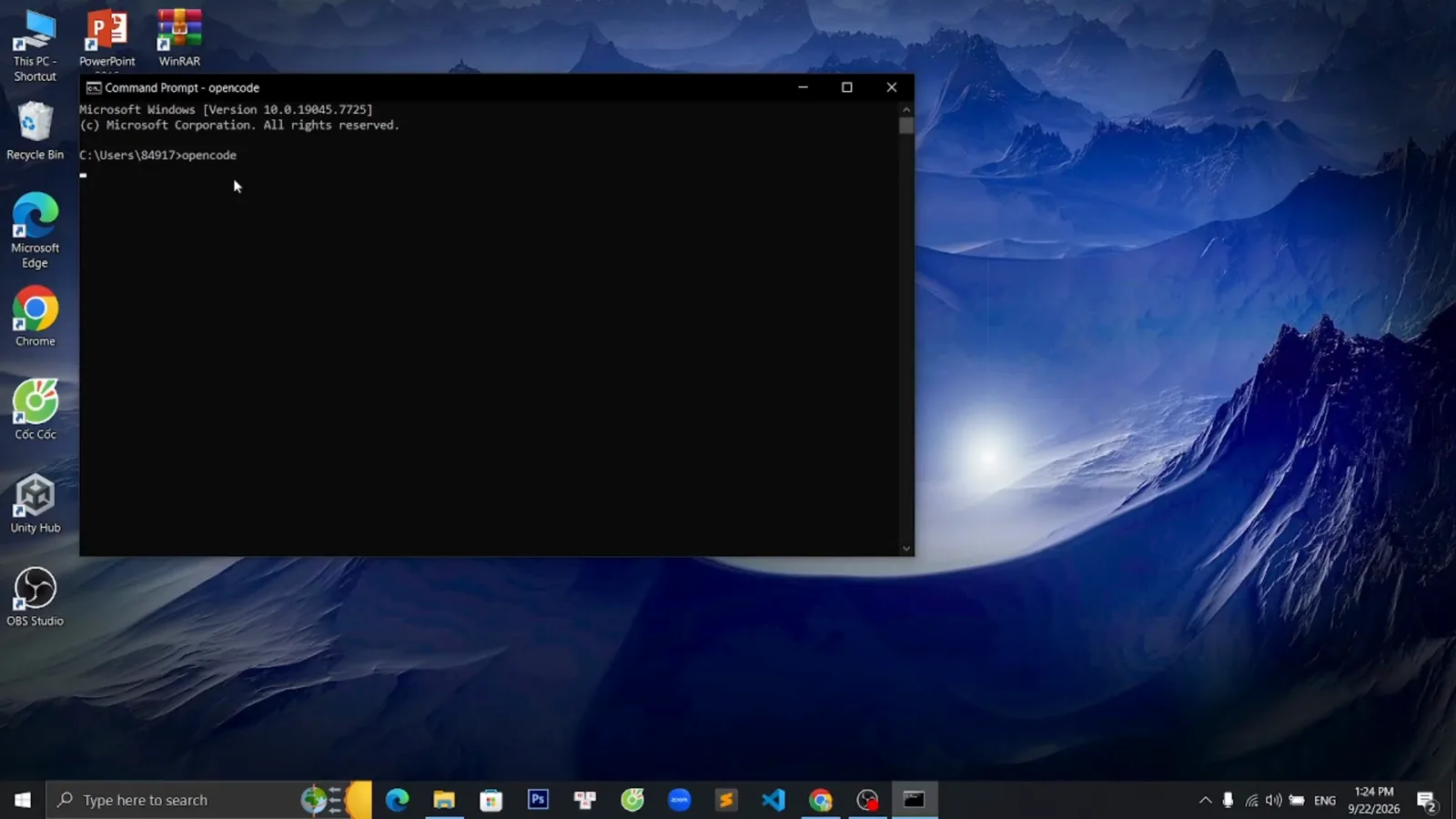Launch Microsoft Edge from the taskbar
The image size is (1456, 819).
[397, 800]
